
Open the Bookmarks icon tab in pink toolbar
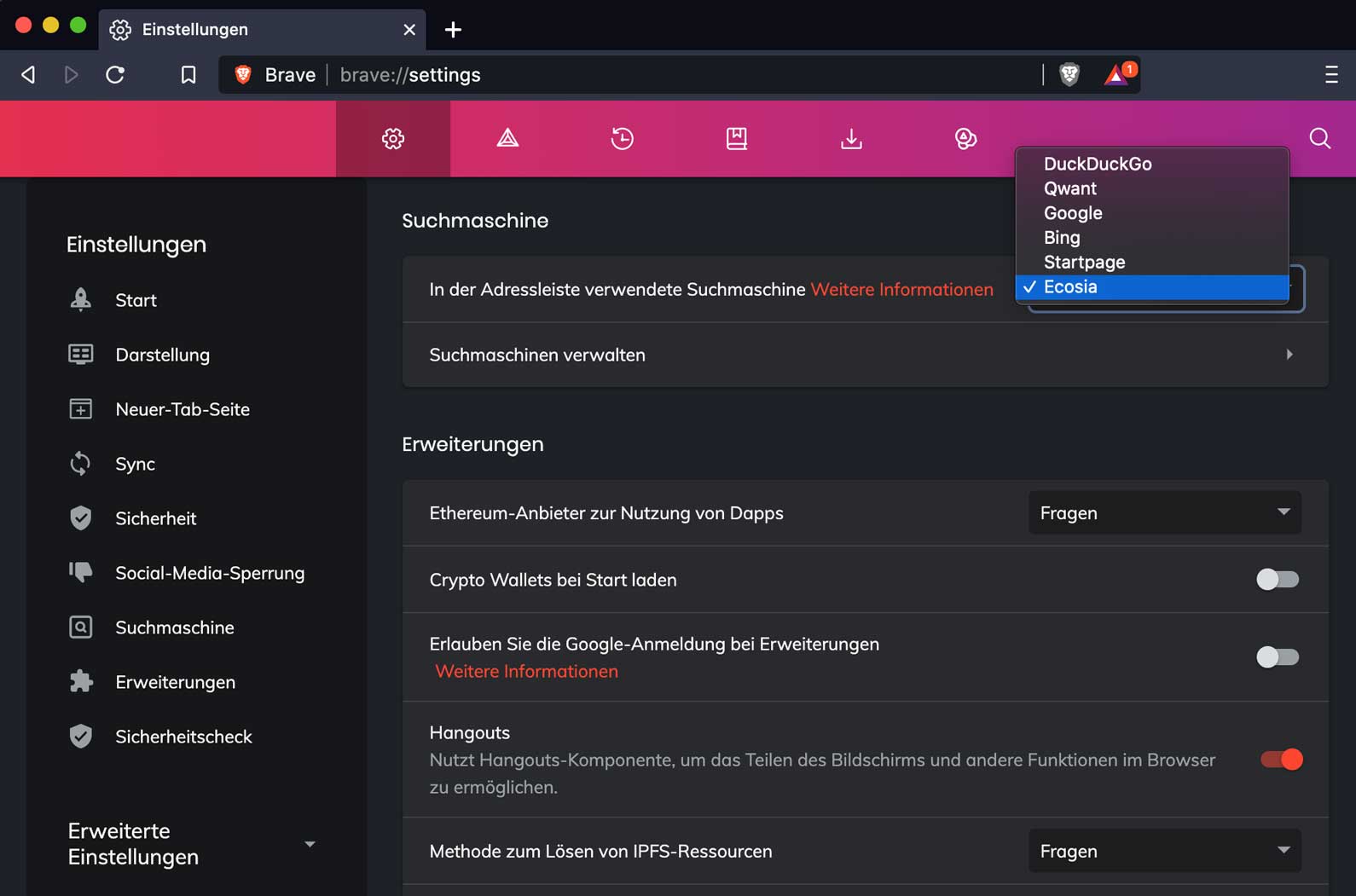coord(737,138)
